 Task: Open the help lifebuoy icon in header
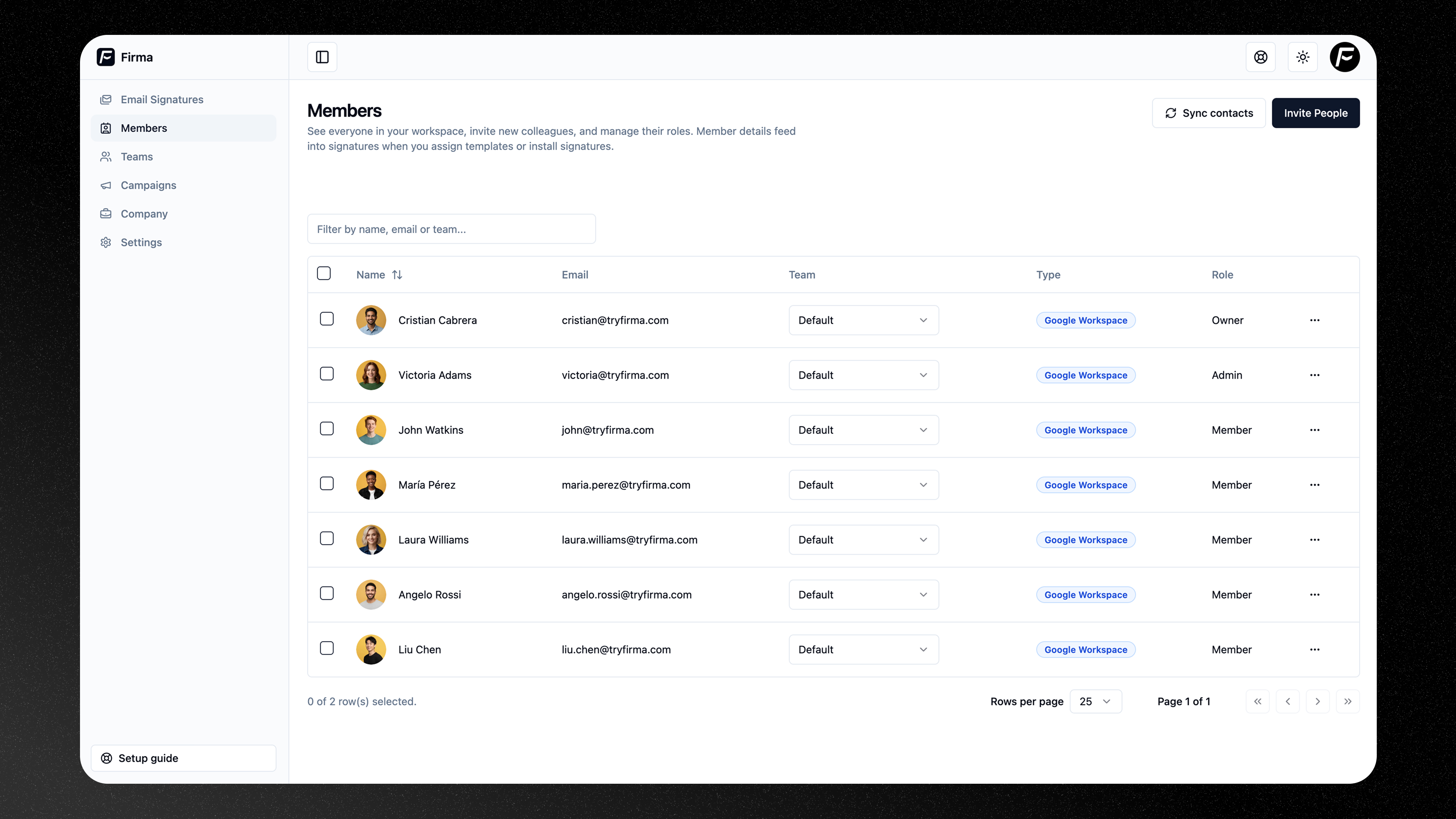[1260, 57]
